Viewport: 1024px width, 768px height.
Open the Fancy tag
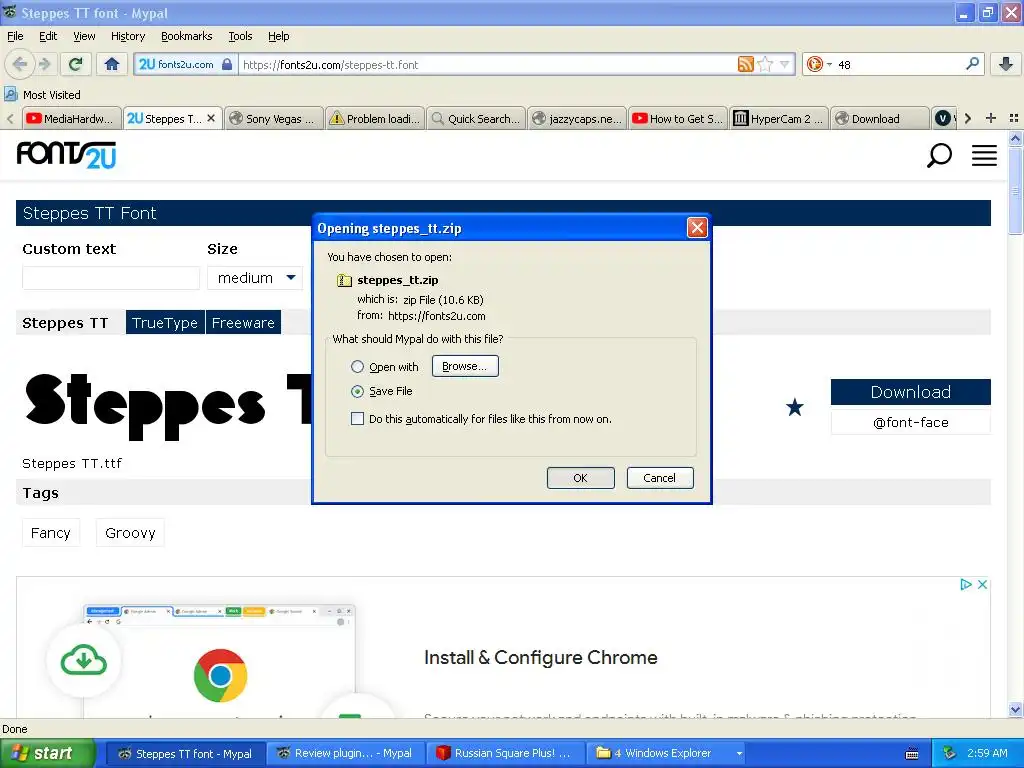coord(50,533)
